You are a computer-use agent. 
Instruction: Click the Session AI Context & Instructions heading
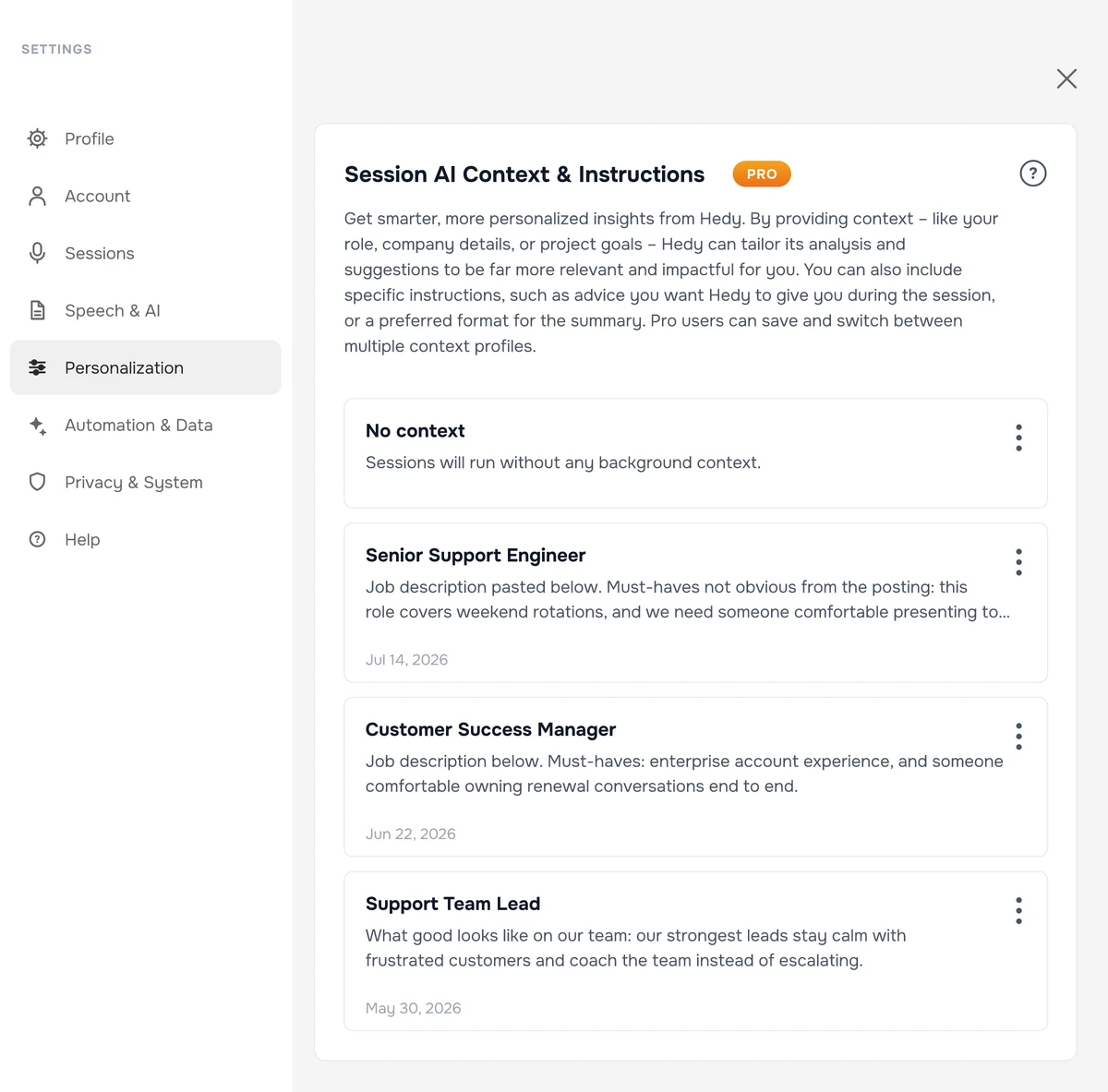524,174
